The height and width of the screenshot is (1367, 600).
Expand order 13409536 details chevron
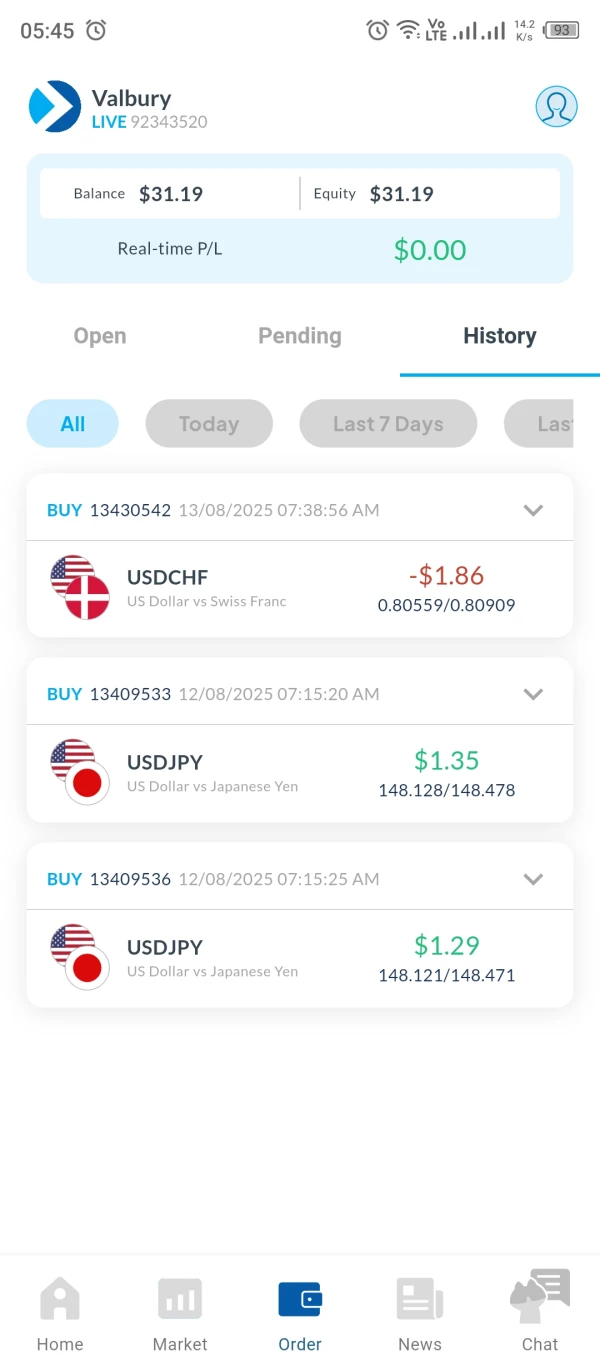pyautogui.click(x=534, y=879)
